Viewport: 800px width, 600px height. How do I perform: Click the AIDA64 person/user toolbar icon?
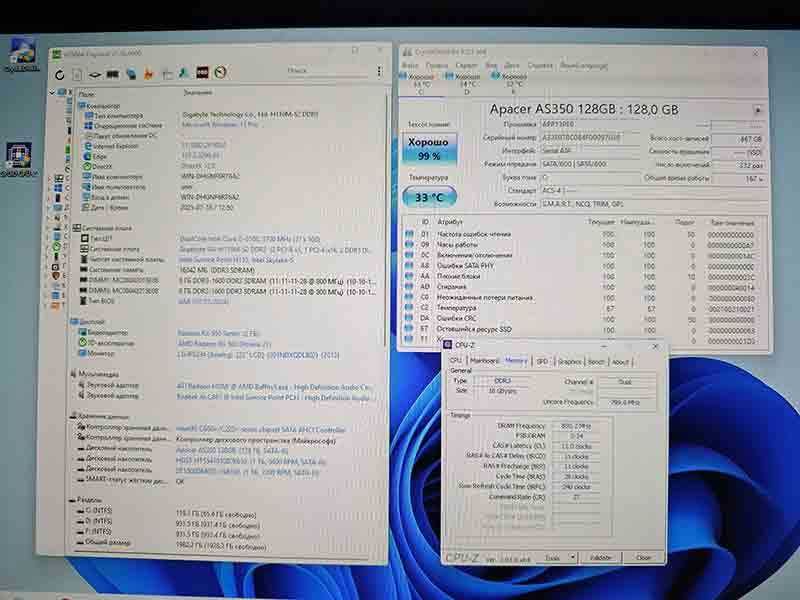tap(184, 73)
